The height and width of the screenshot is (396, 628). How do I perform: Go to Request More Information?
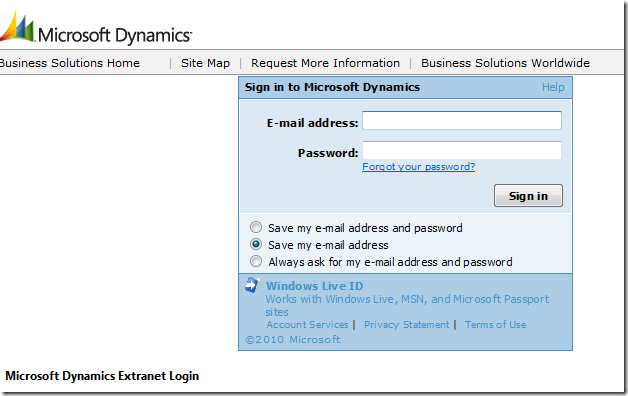coord(325,63)
